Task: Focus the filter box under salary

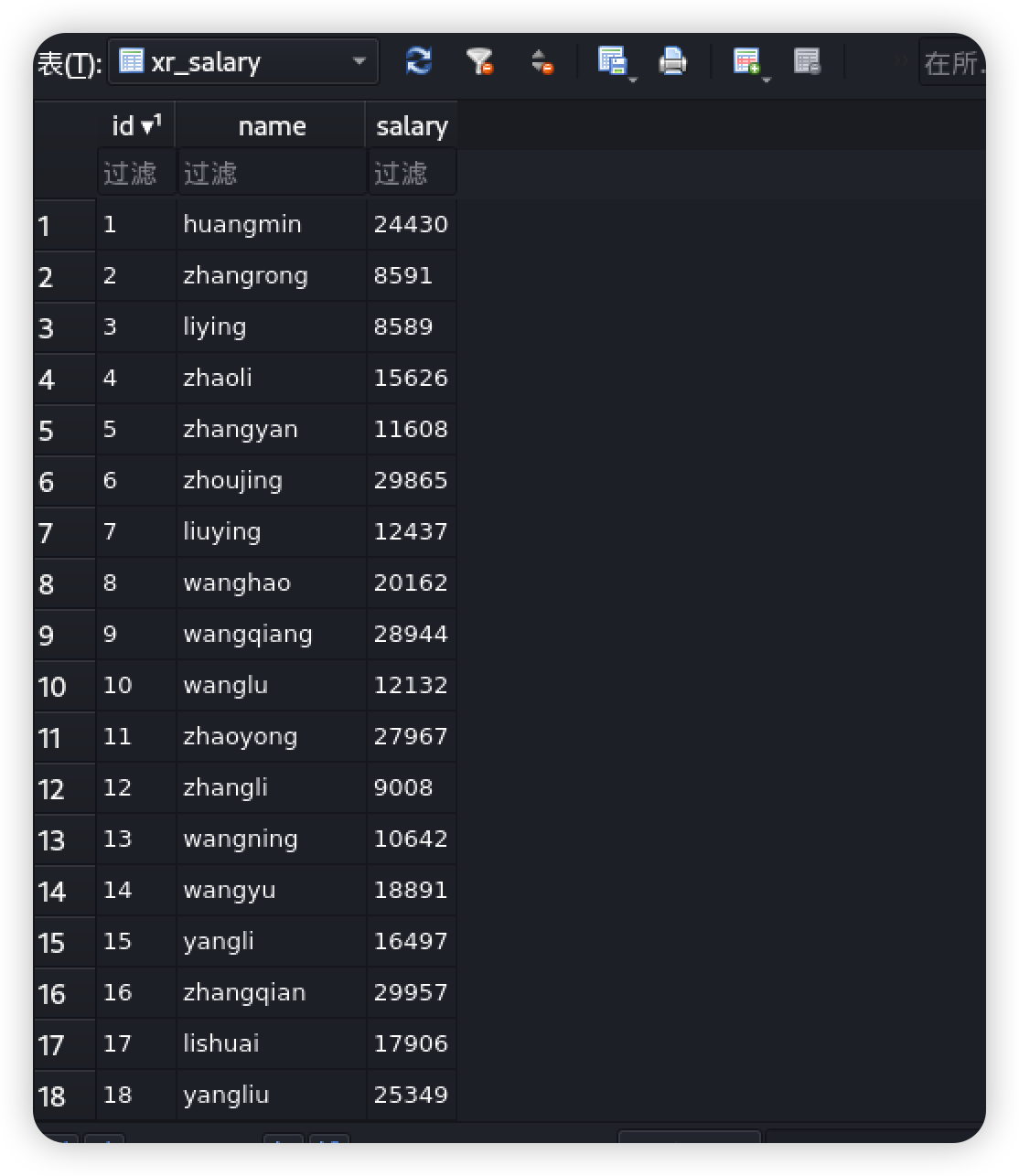Action: click(412, 173)
